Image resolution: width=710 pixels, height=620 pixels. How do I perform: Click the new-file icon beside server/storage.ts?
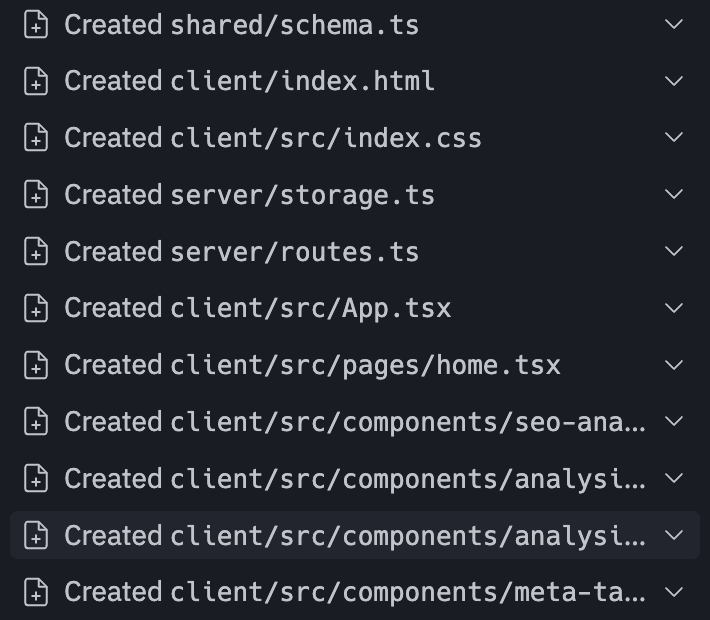click(x=36, y=195)
